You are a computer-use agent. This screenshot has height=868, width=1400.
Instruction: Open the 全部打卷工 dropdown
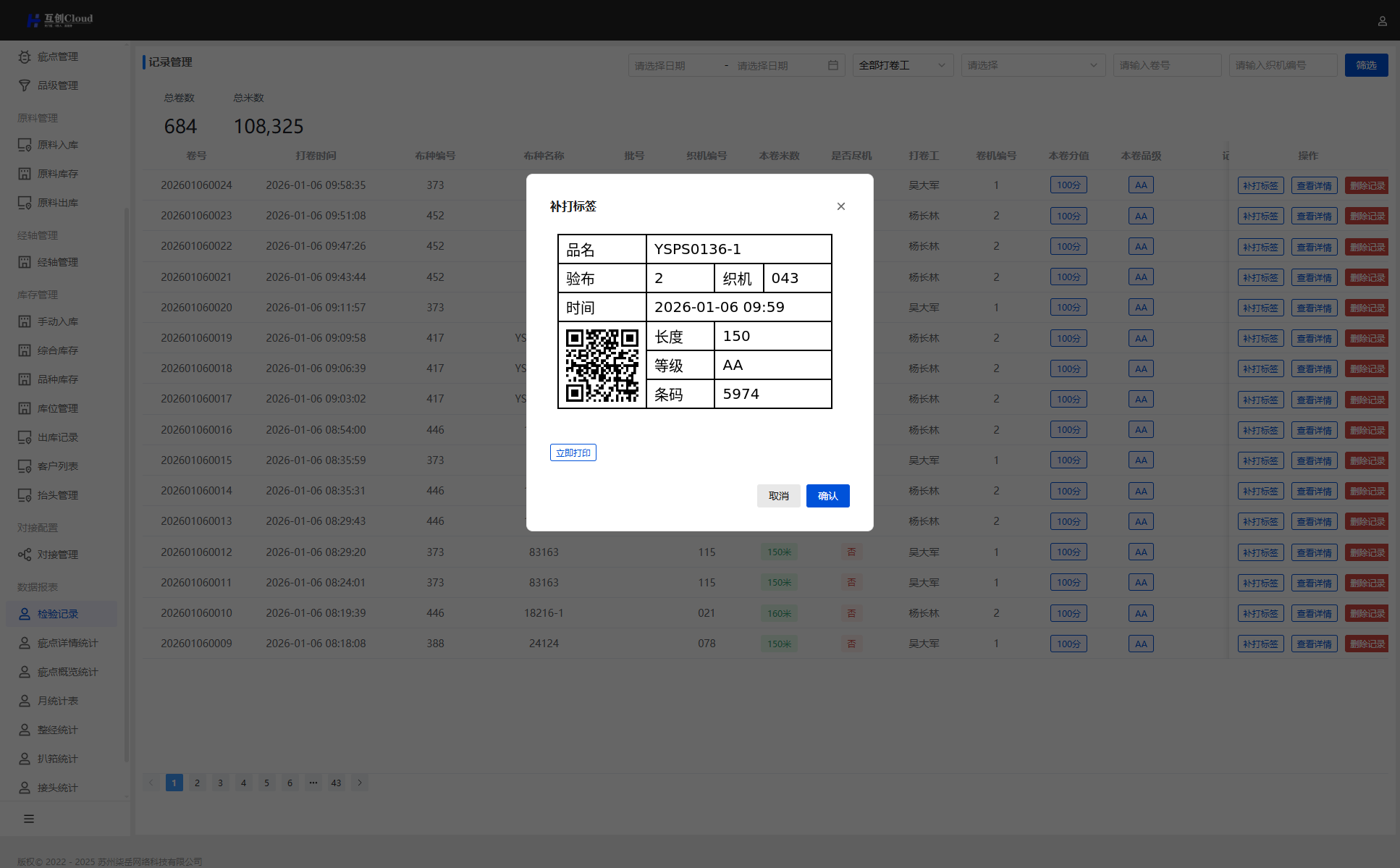902,65
